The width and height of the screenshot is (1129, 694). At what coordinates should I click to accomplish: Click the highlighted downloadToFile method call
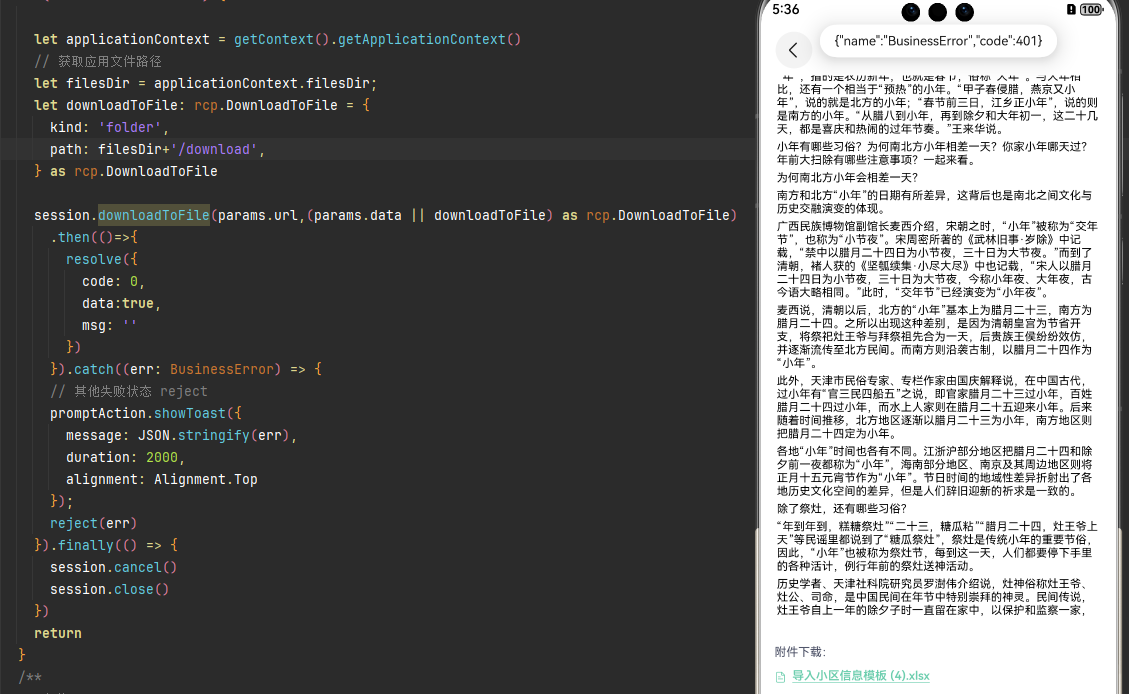[153, 215]
